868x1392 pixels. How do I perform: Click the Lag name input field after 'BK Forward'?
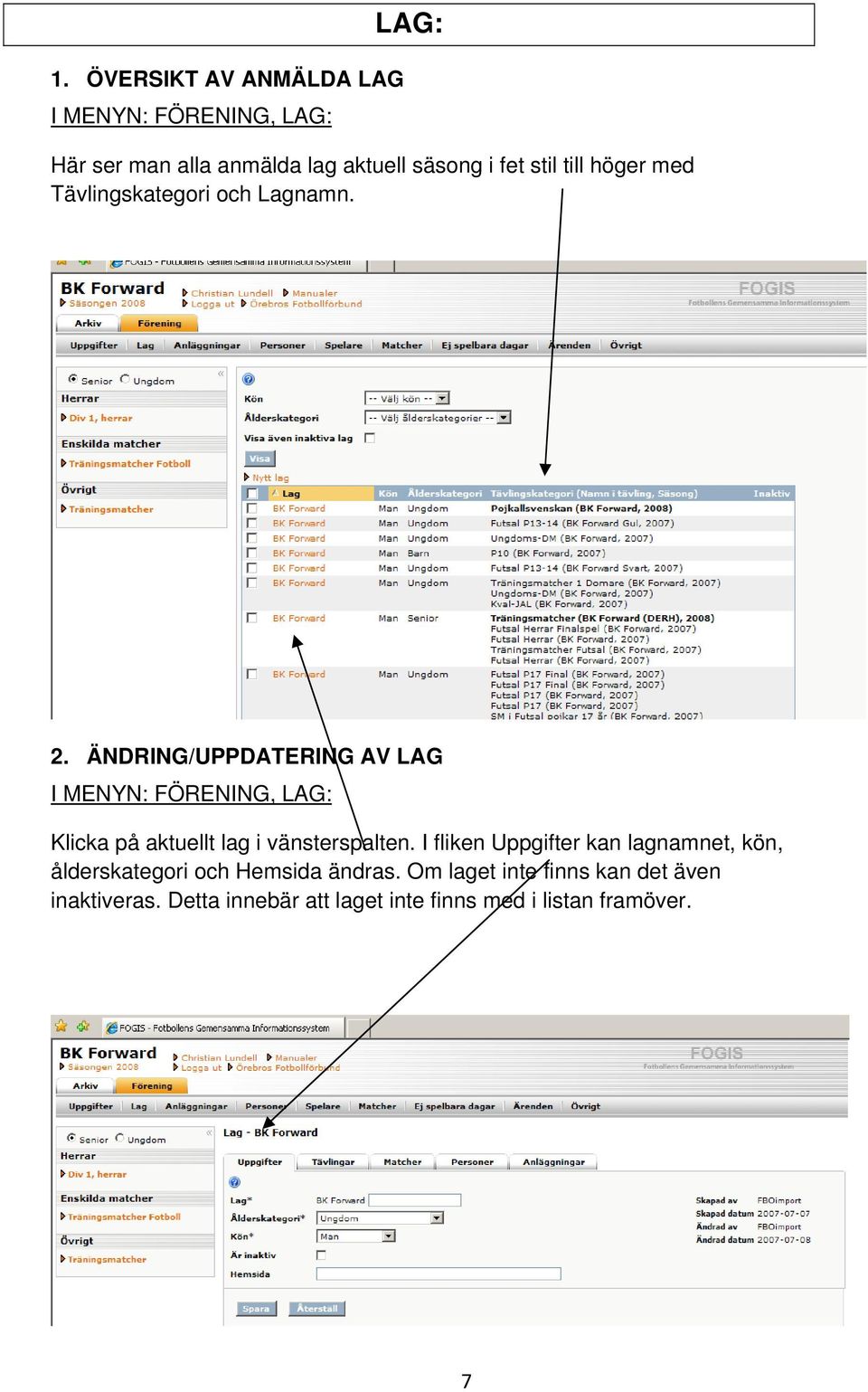[415, 1200]
